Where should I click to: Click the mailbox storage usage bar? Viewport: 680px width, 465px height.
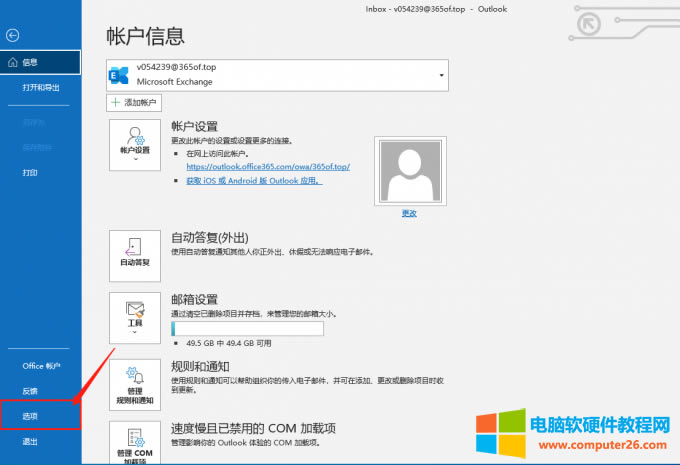pyautogui.click(x=247, y=328)
